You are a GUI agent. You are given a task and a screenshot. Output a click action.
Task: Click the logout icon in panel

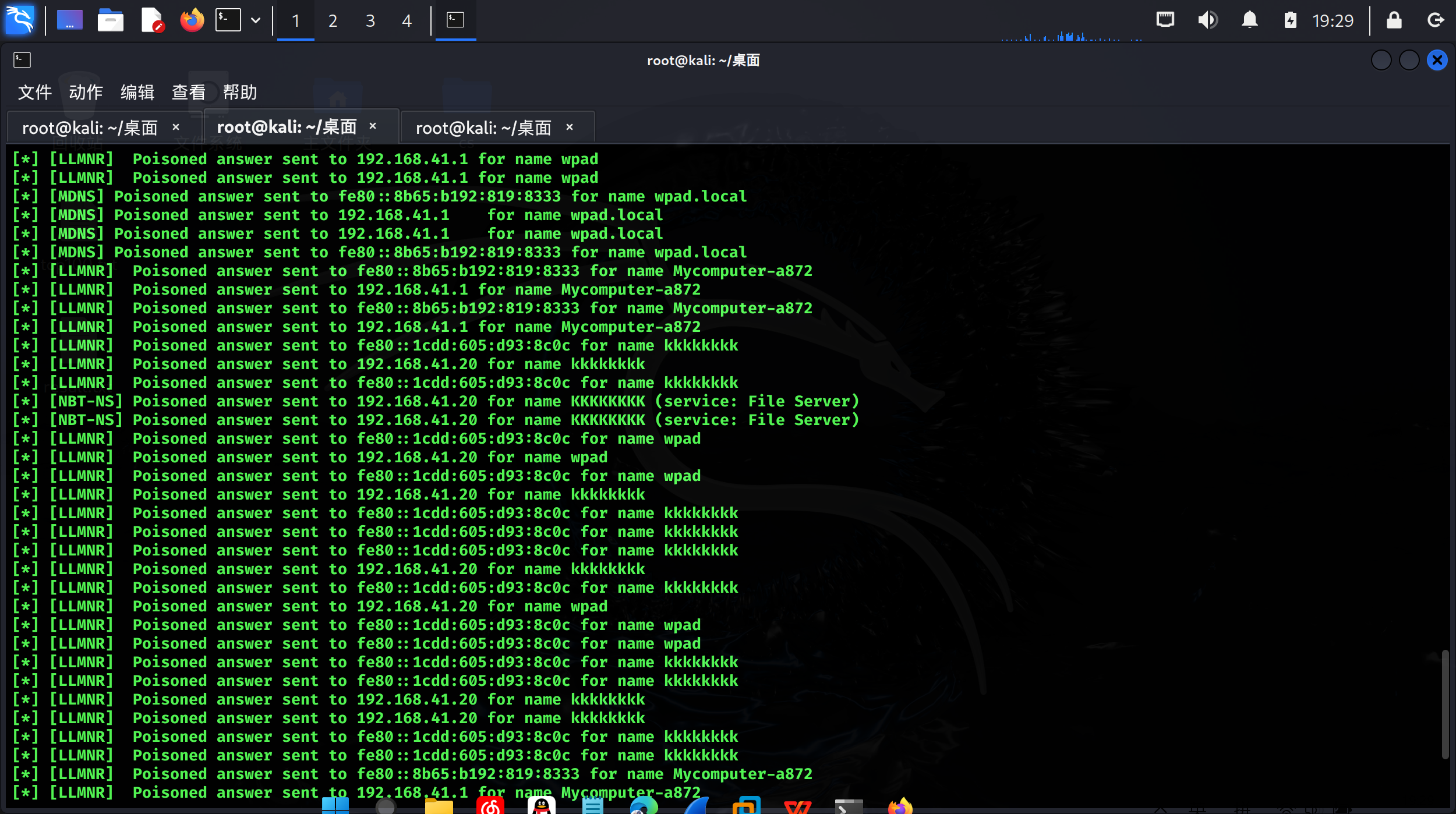tap(1435, 20)
